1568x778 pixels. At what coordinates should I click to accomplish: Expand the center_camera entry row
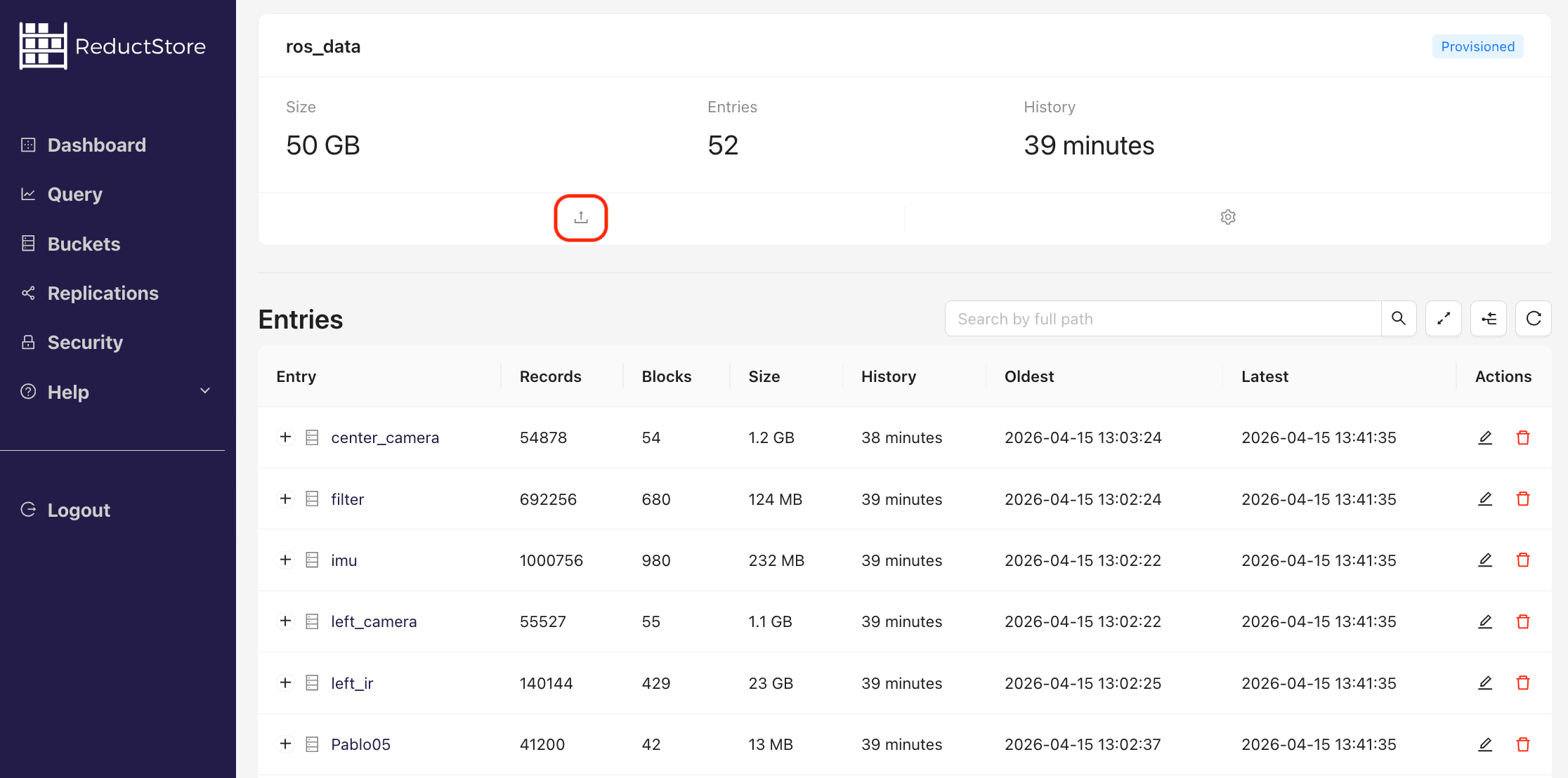click(x=285, y=437)
